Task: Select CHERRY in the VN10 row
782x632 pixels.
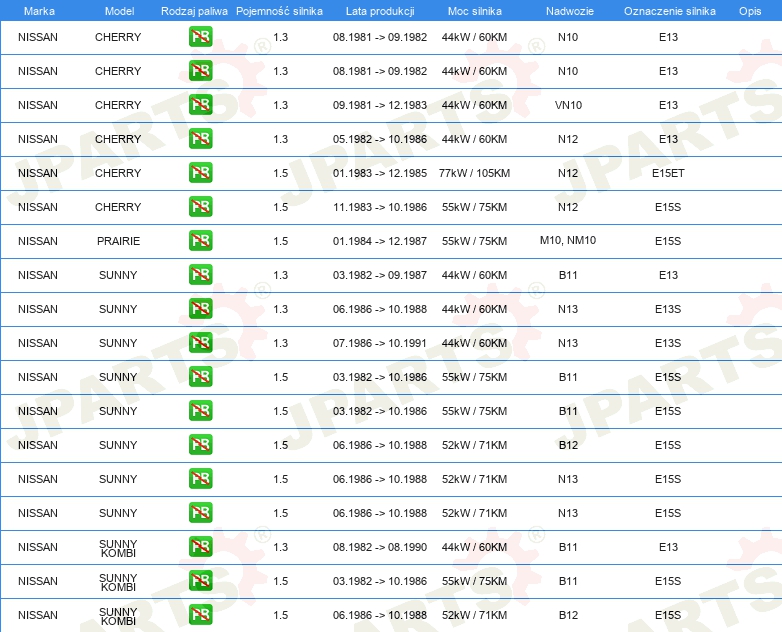Action: coord(118,105)
